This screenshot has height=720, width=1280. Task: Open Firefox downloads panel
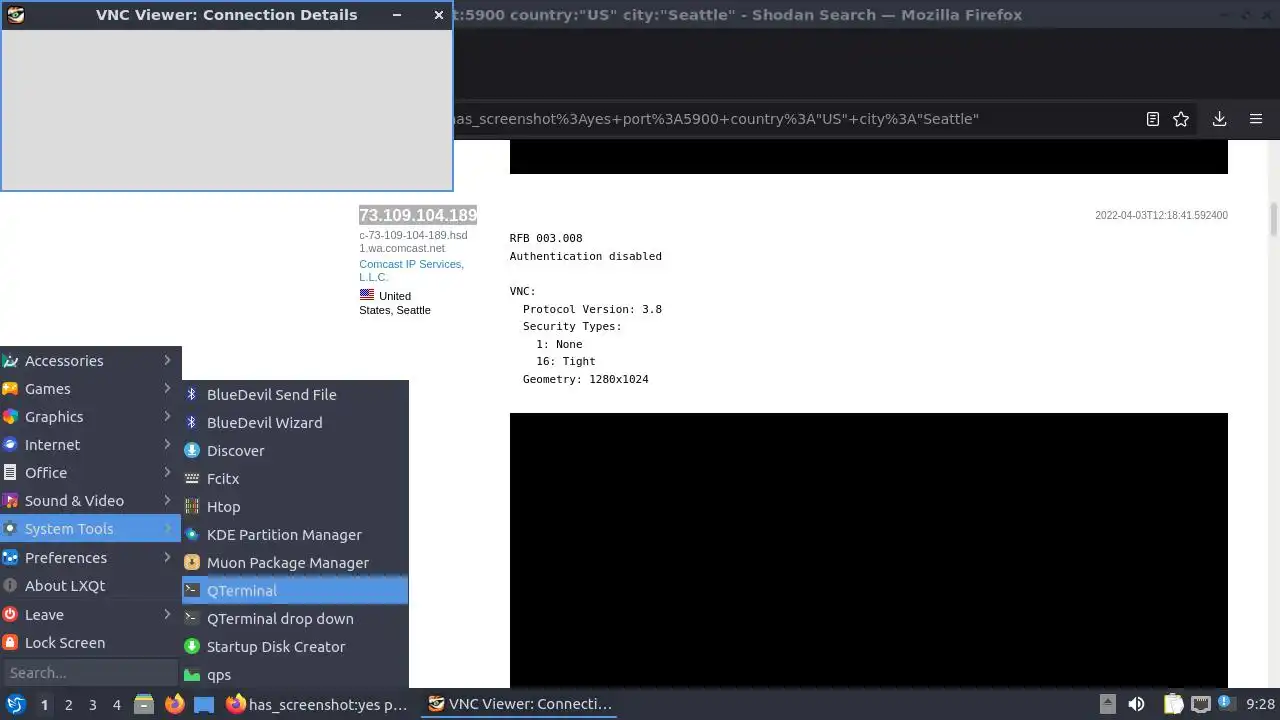(x=1219, y=119)
